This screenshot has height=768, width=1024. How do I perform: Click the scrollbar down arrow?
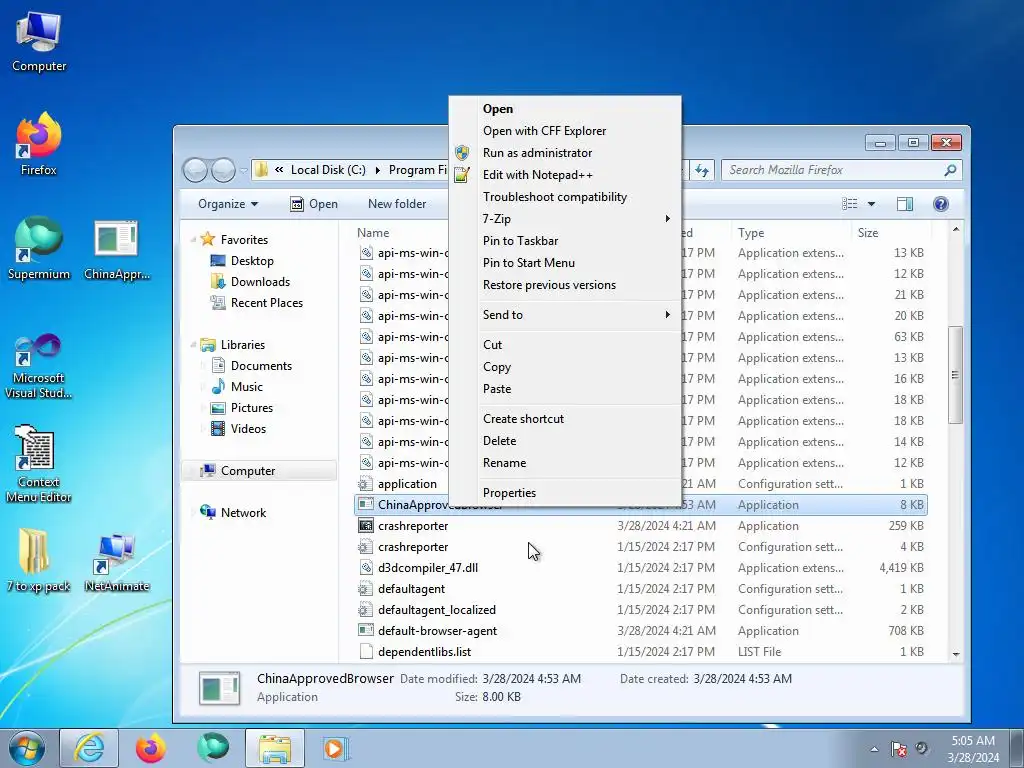click(955, 654)
